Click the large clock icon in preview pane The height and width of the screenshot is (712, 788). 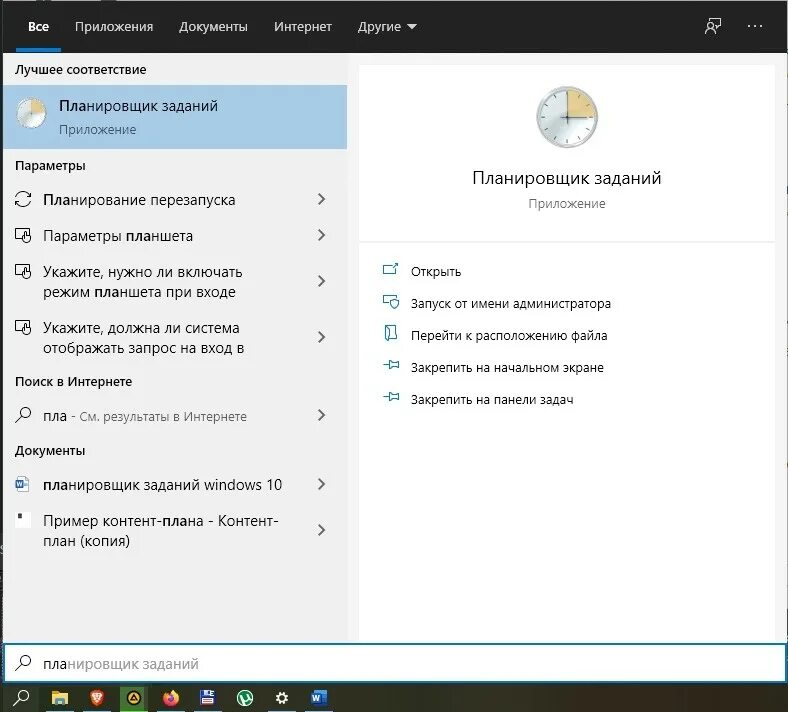tap(567, 117)
